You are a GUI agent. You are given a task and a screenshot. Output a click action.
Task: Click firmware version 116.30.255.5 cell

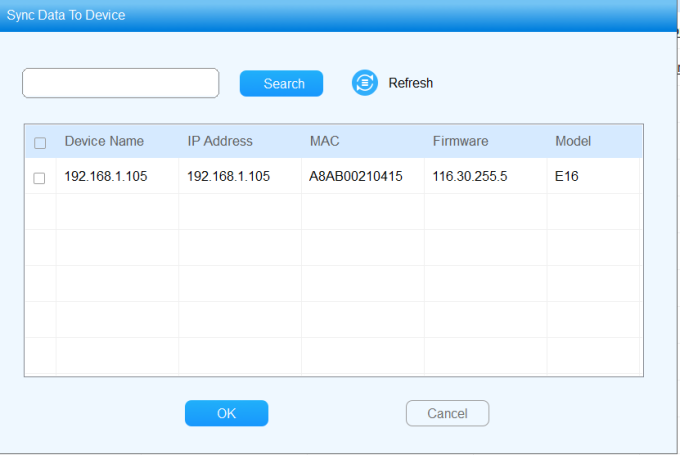[x=470, y=177]
